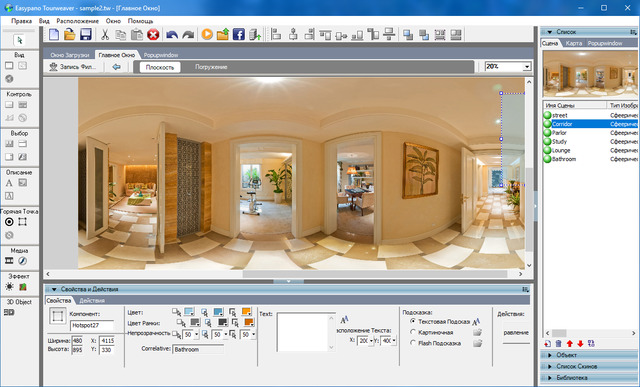The width and height of the screenshot is (640, 387).
Task: Open the text position X dropdown
Action: point(371,340)
